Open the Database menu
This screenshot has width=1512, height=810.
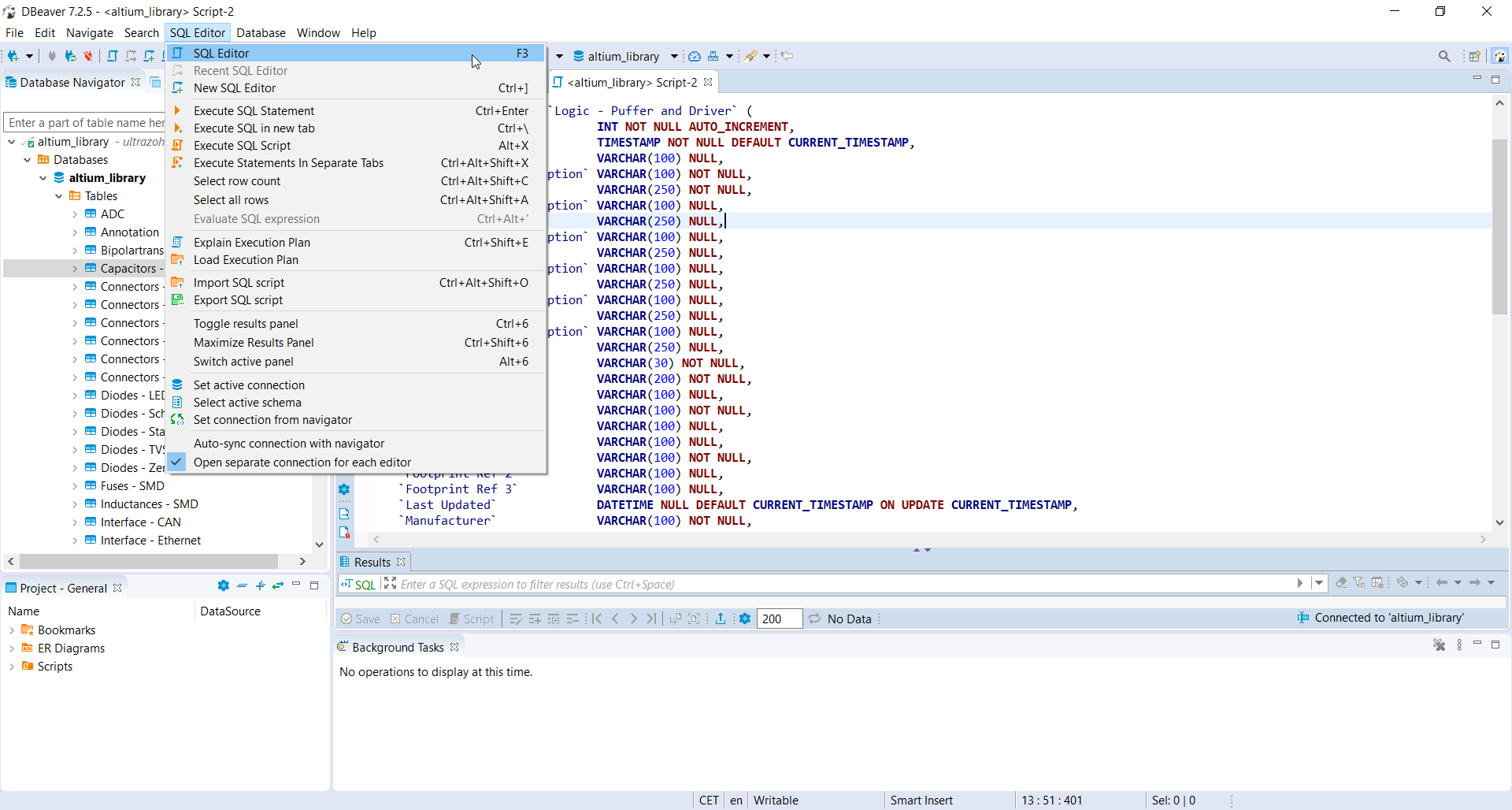261,33
